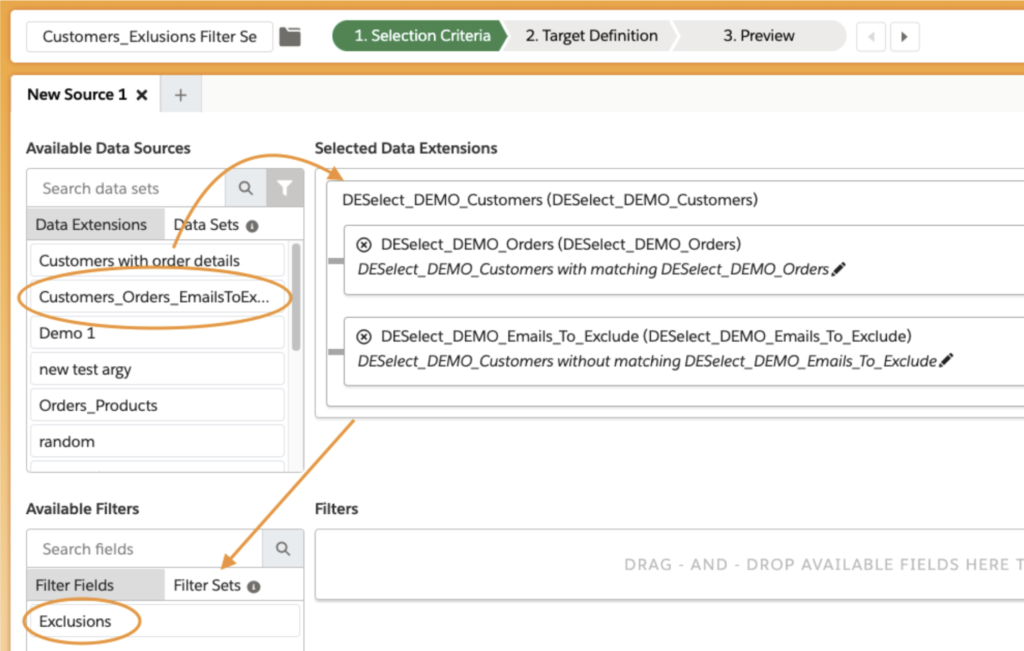Image resolution: width=1024 pixels, height=651 pixels.
Task: Remove DESelect_DEMO_Emails_To_Exclude with its X icon
Action: click(364, 336)
